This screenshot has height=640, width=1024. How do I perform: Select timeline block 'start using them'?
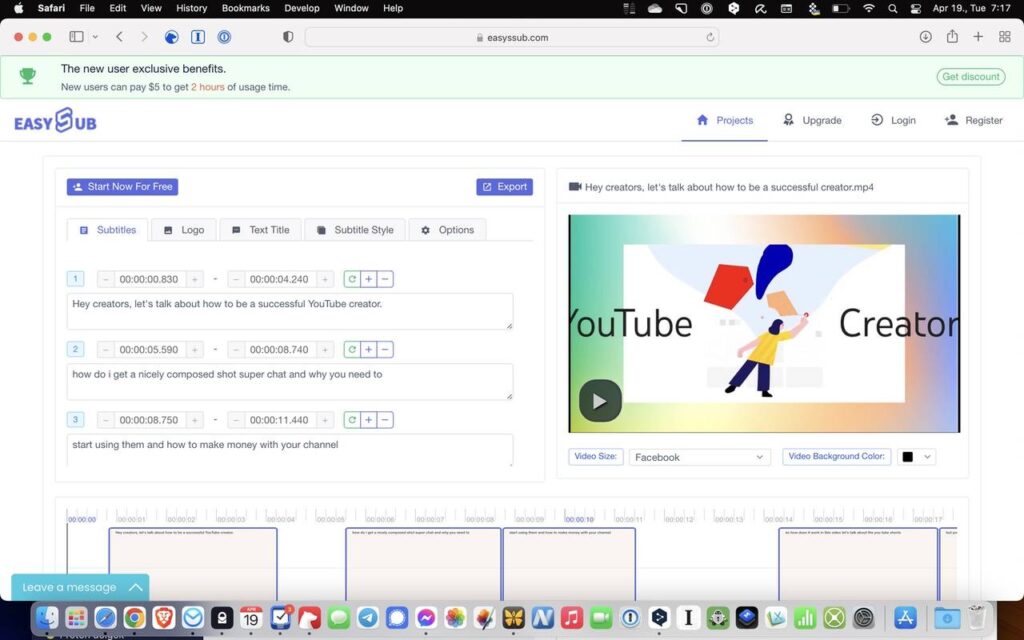(x=569, y=564)
